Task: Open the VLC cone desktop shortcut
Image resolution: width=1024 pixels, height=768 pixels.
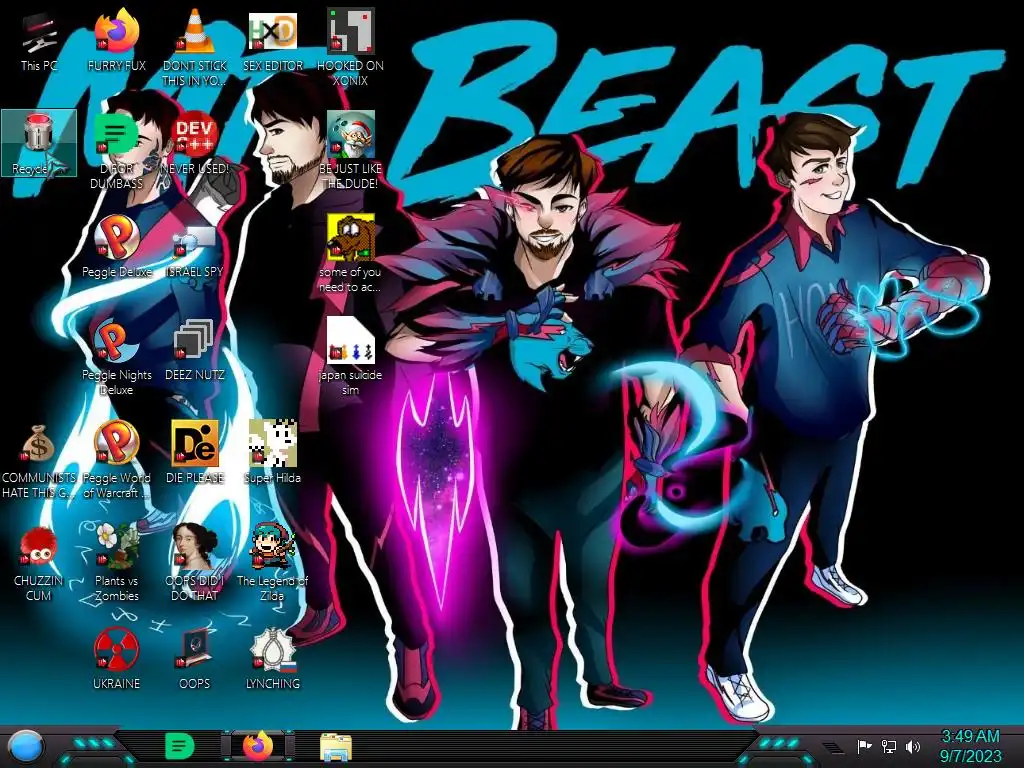Action: coord(194,47)
